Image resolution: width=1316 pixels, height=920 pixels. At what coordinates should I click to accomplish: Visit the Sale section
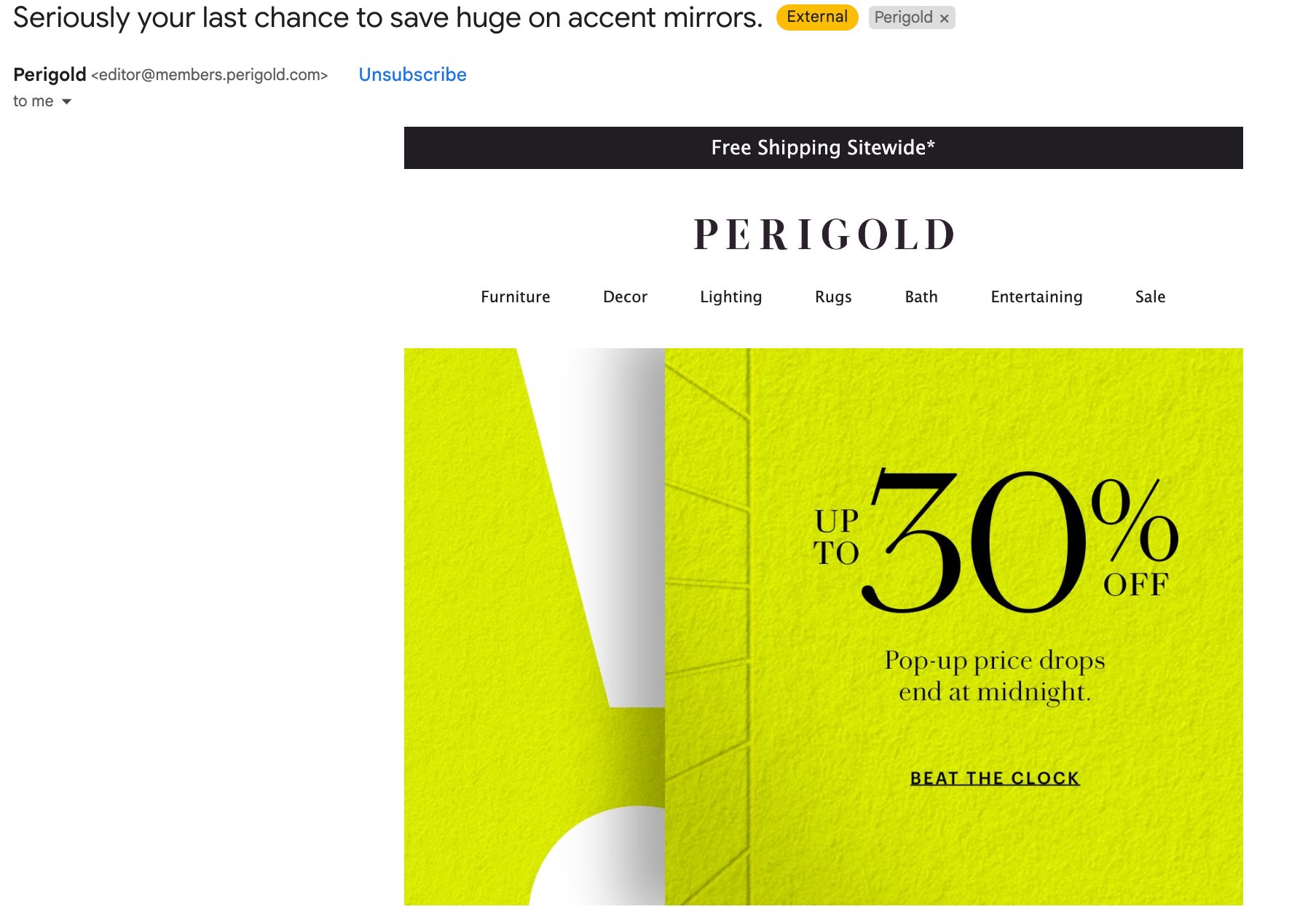(1150, 296)
